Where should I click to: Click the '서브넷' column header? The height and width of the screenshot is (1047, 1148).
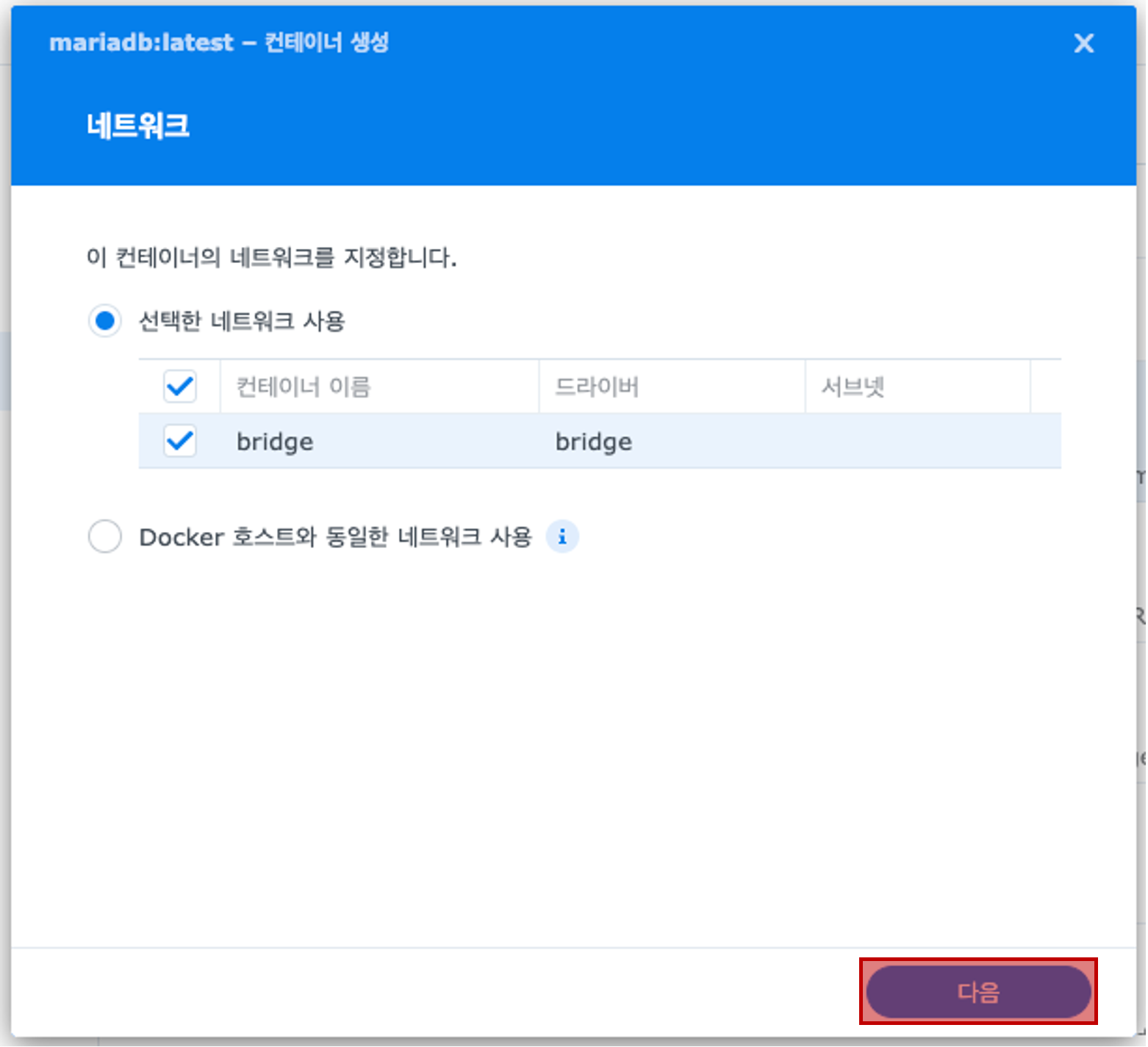click(x=917, y=386)
